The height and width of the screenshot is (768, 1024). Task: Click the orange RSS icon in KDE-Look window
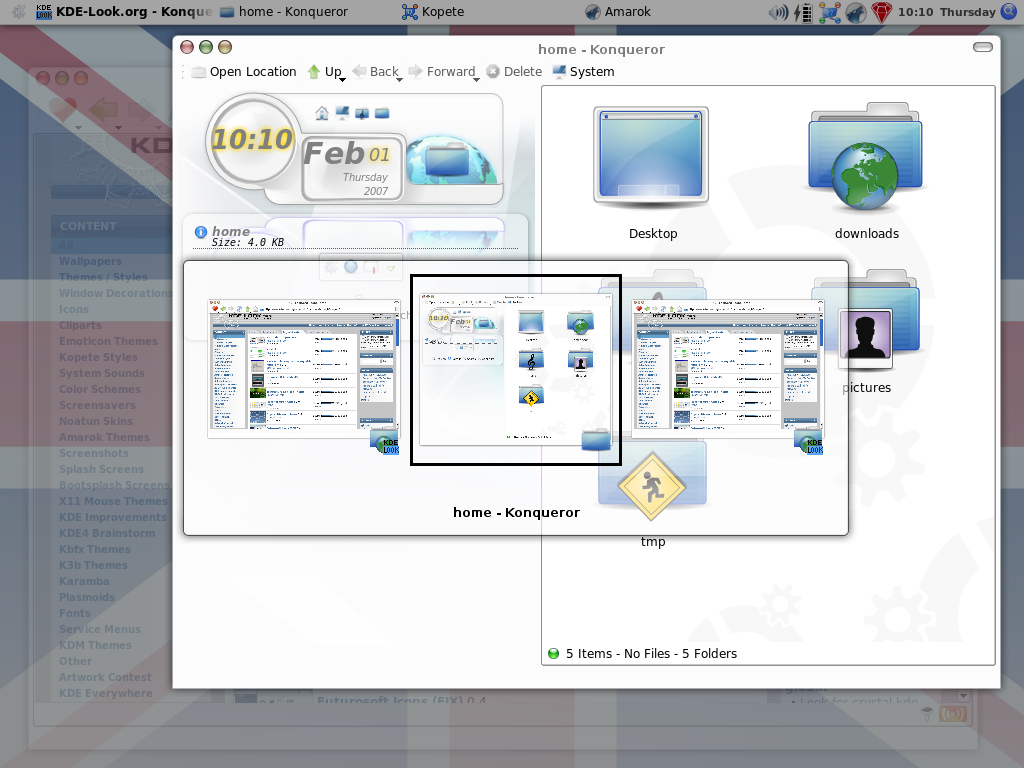(x=953, y=714)
